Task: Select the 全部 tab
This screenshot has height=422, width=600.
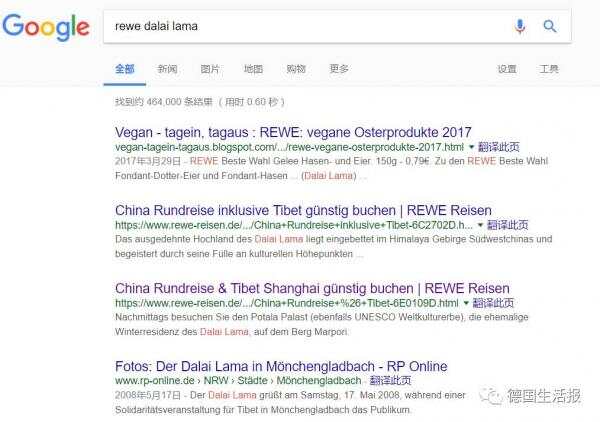Action: (x=125, y=69)
